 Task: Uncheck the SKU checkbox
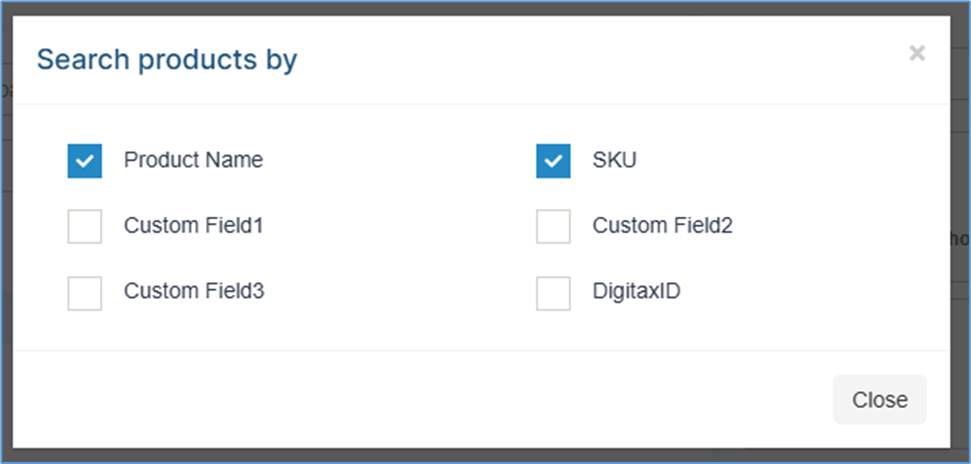tap(553, 161)
